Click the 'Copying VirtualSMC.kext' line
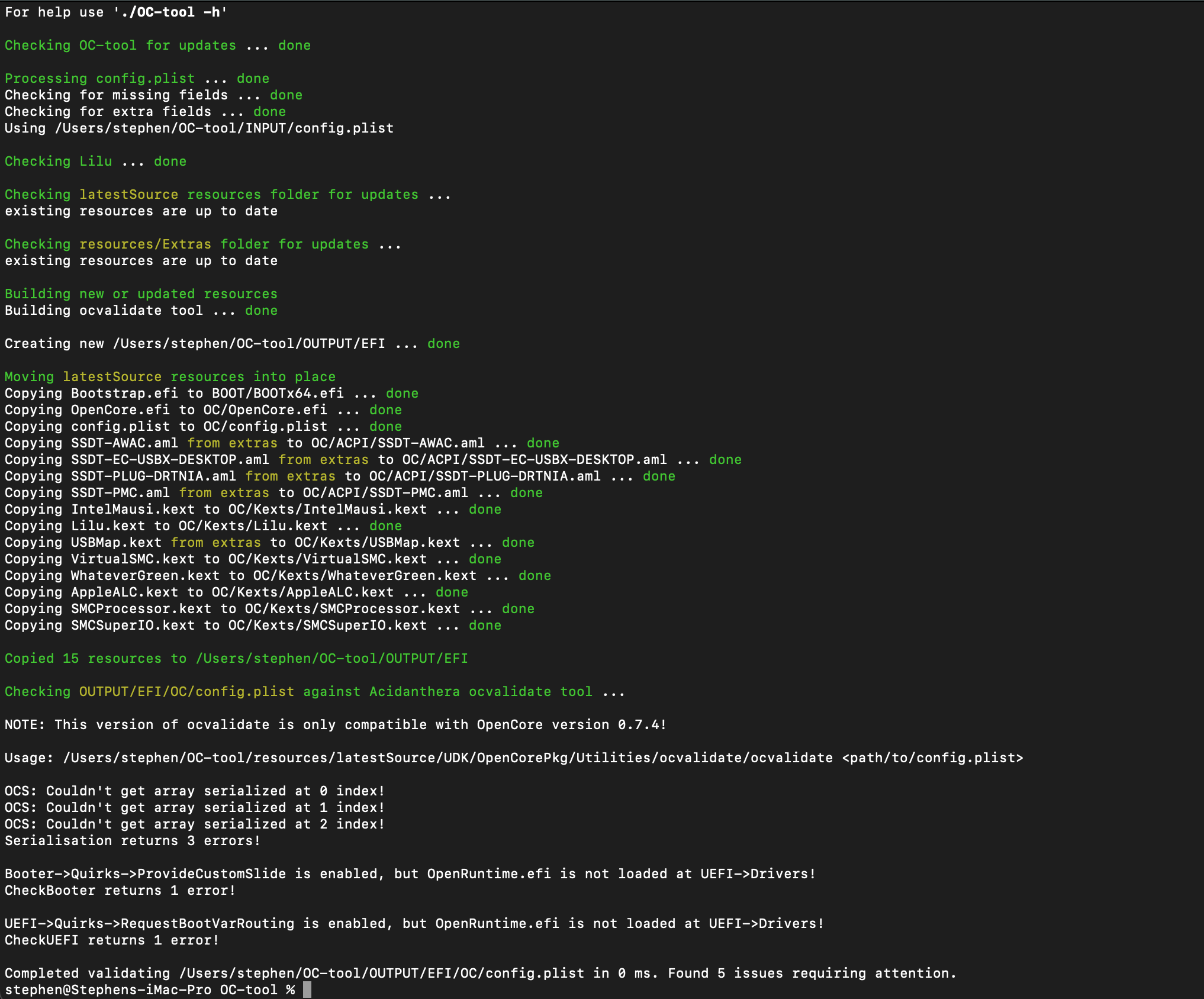The height and width of the screenshot is (999, 1204). 253,559
